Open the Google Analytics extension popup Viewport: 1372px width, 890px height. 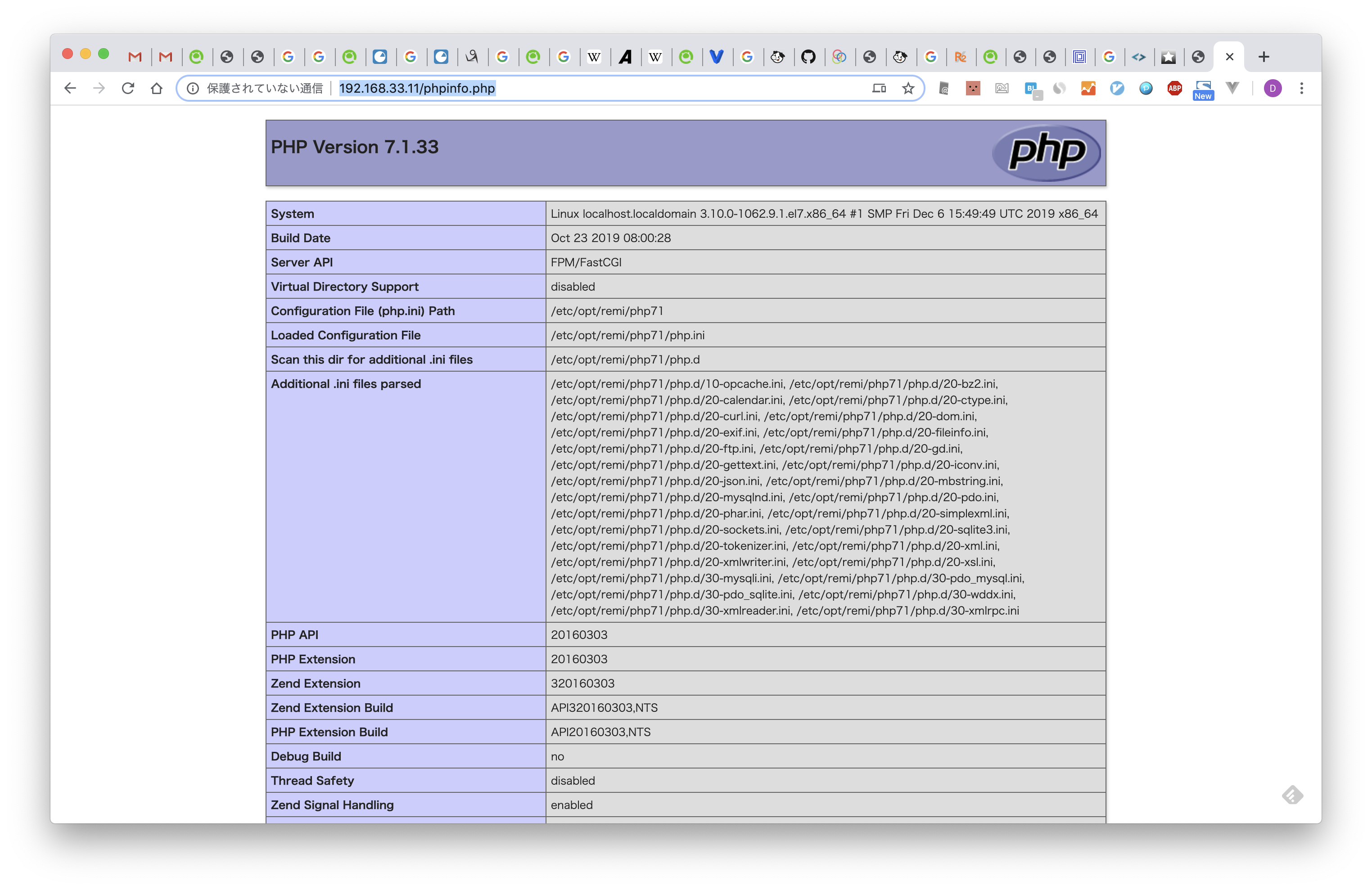1088,88
